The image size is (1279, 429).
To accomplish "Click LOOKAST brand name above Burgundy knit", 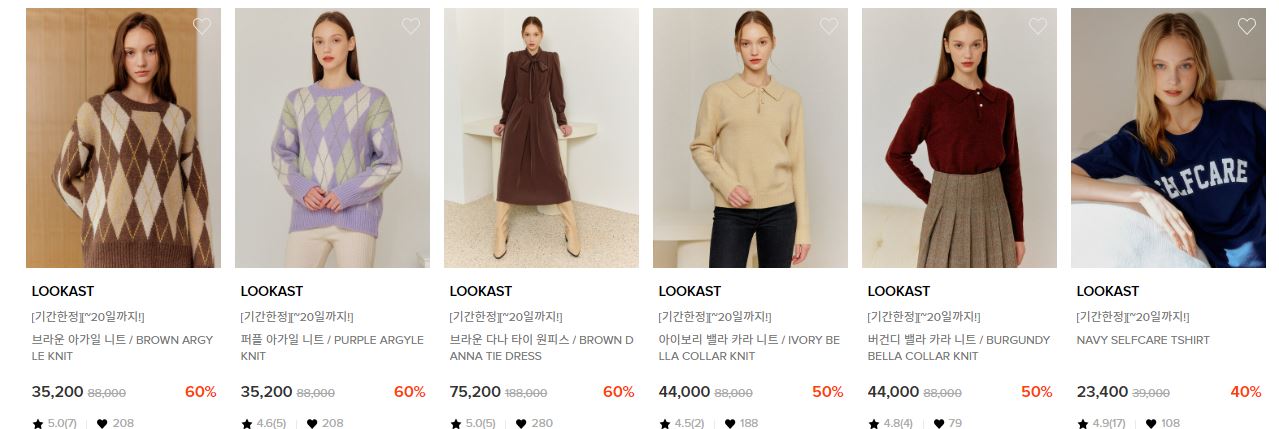I will click(899, 291).
